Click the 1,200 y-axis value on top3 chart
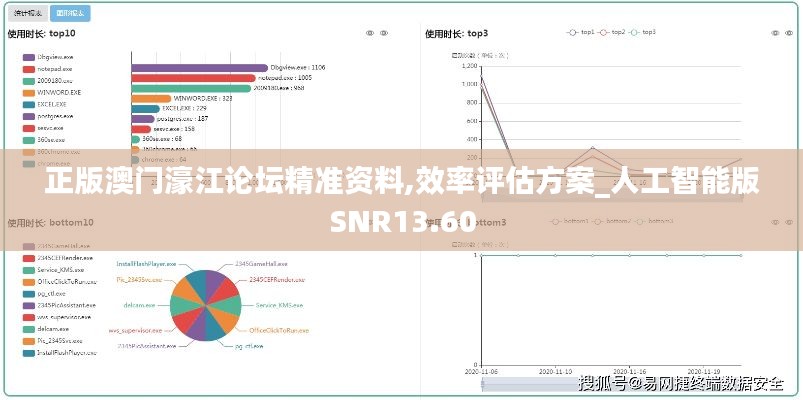Screen dimensions: 803x400 click(x=470, y=66)
